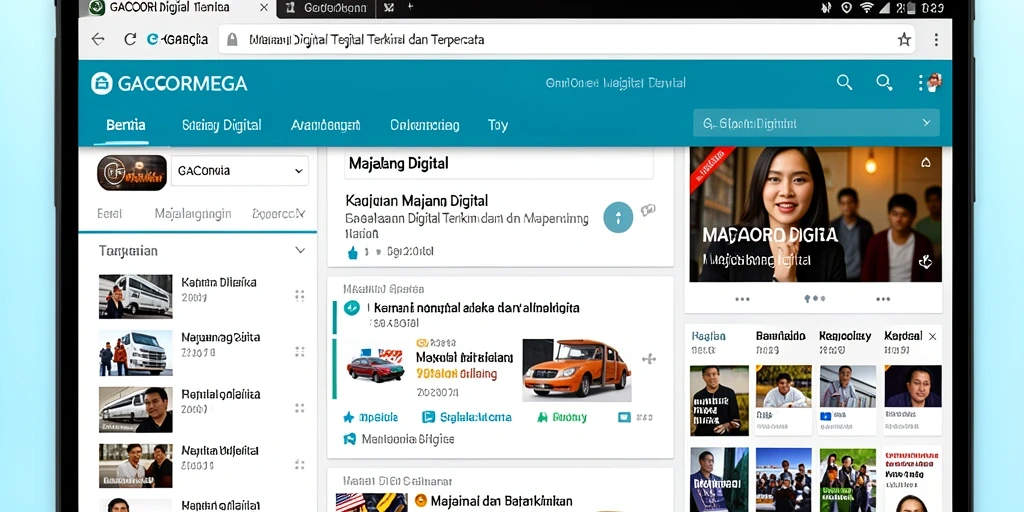The image size is (1024, 512).
Task: Open the orange car image
Action: (x=577, y=369)
